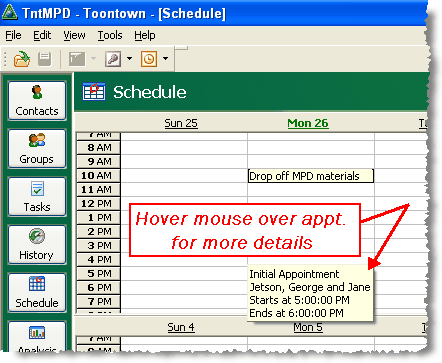The image size is (442, 363).
Task: Click the Sun 25 day header link
Action: click(x=181, y=123)
